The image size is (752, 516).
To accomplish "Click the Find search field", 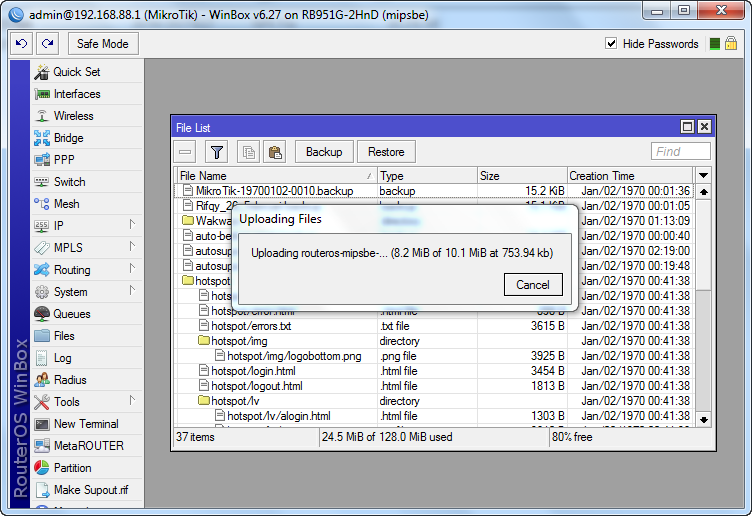I will point(681,152).
